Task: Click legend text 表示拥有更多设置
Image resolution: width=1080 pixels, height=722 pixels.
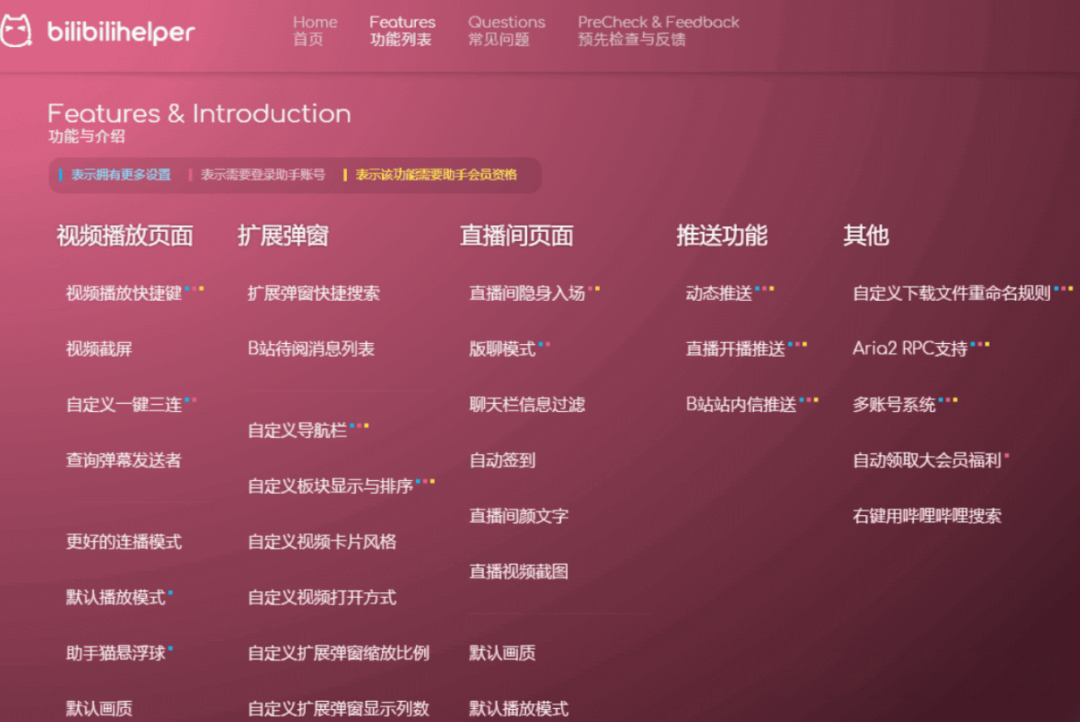Action: (121, 175)
